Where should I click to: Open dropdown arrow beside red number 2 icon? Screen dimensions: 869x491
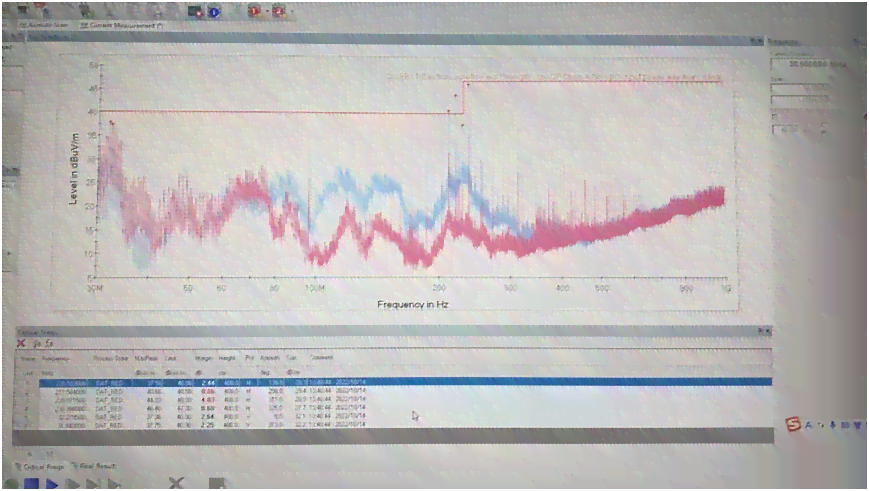(x=291, y=12)
